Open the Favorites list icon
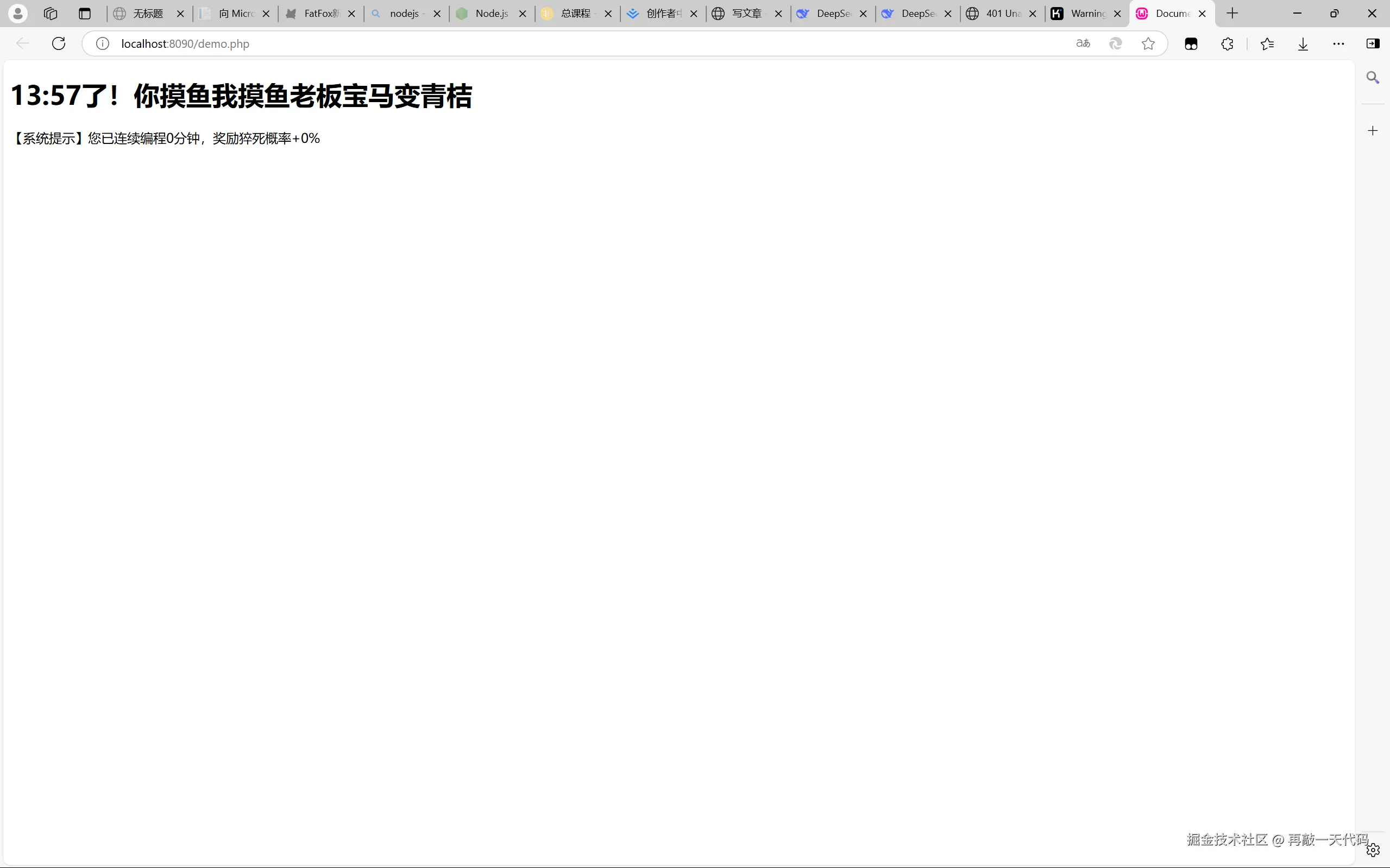 (1267, 43)
